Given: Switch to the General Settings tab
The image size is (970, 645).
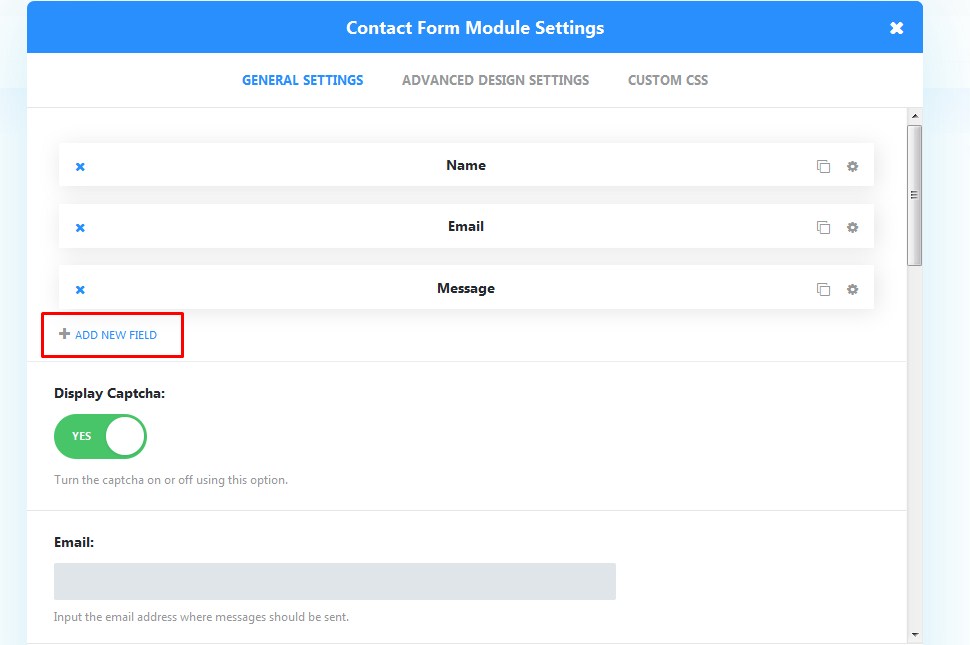Looking at the screenshot, I should pyautogui.click(x=303, y=80).
